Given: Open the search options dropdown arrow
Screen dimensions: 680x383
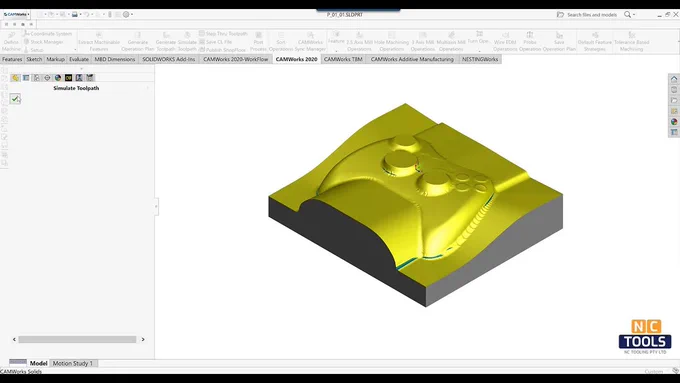Looking at the screenshot, I should click(634, 15).
